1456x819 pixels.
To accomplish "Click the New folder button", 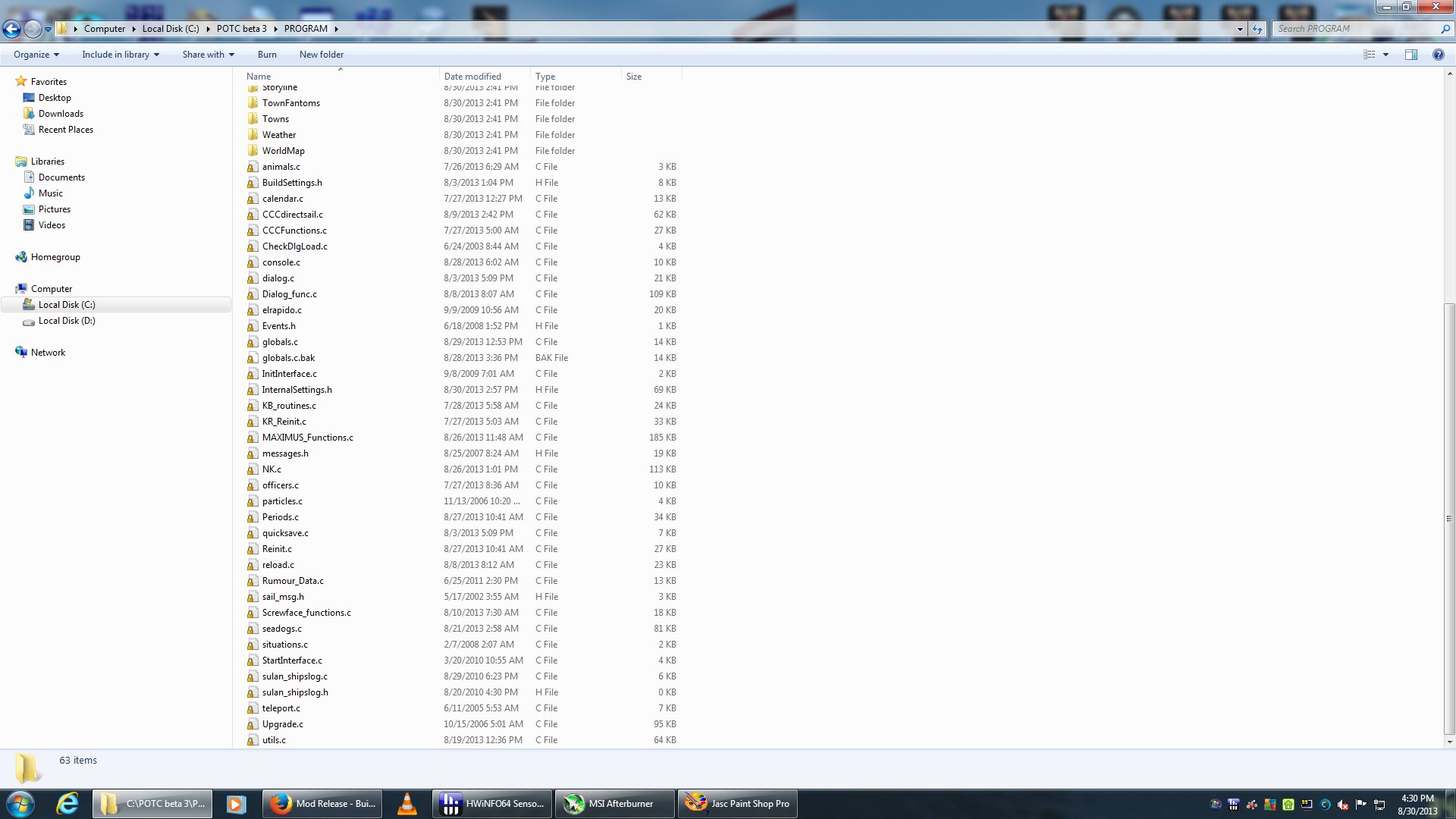I will [x=321, y=55].
